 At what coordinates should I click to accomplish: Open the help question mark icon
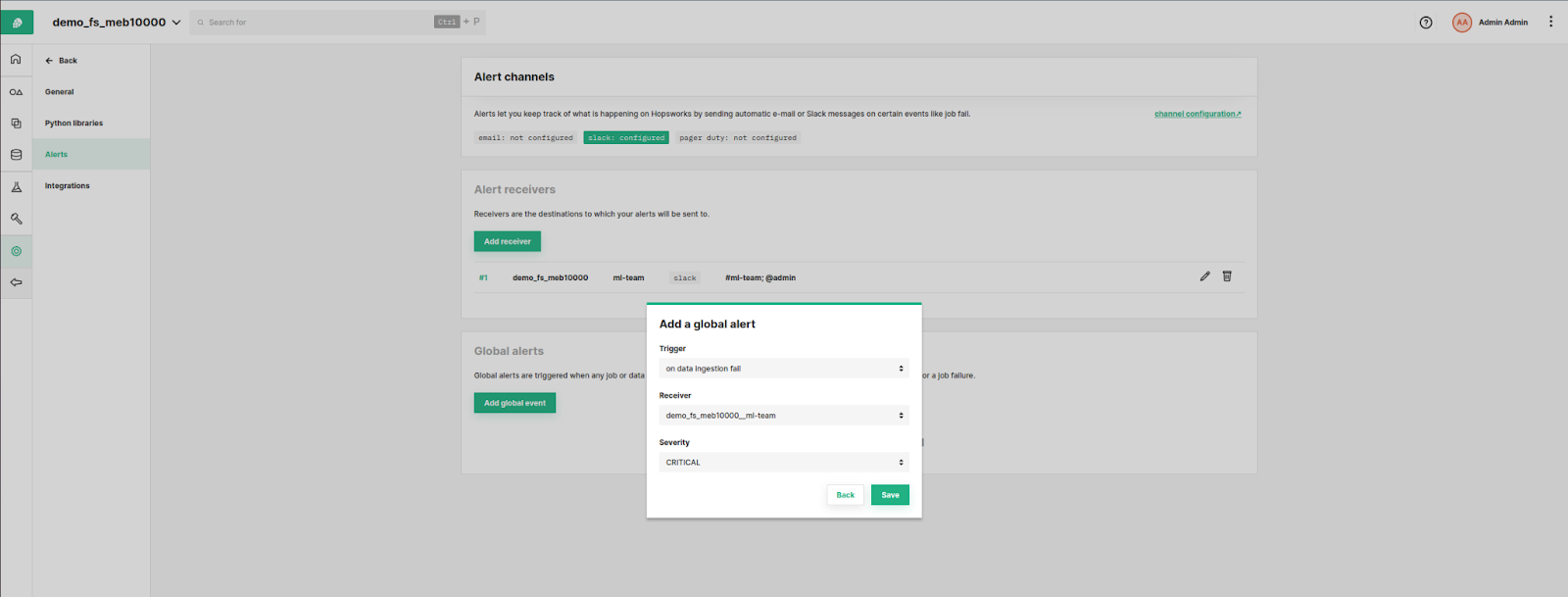(x=1426, y=23)
